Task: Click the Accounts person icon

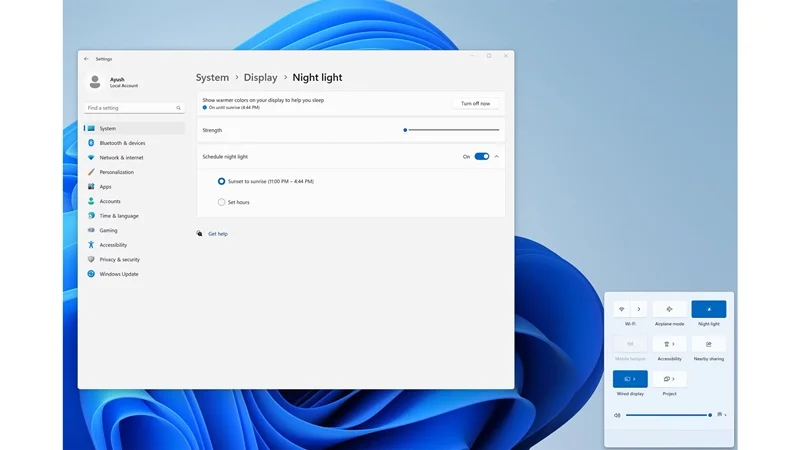Action: pyautogui.click(x=91, y=201)
